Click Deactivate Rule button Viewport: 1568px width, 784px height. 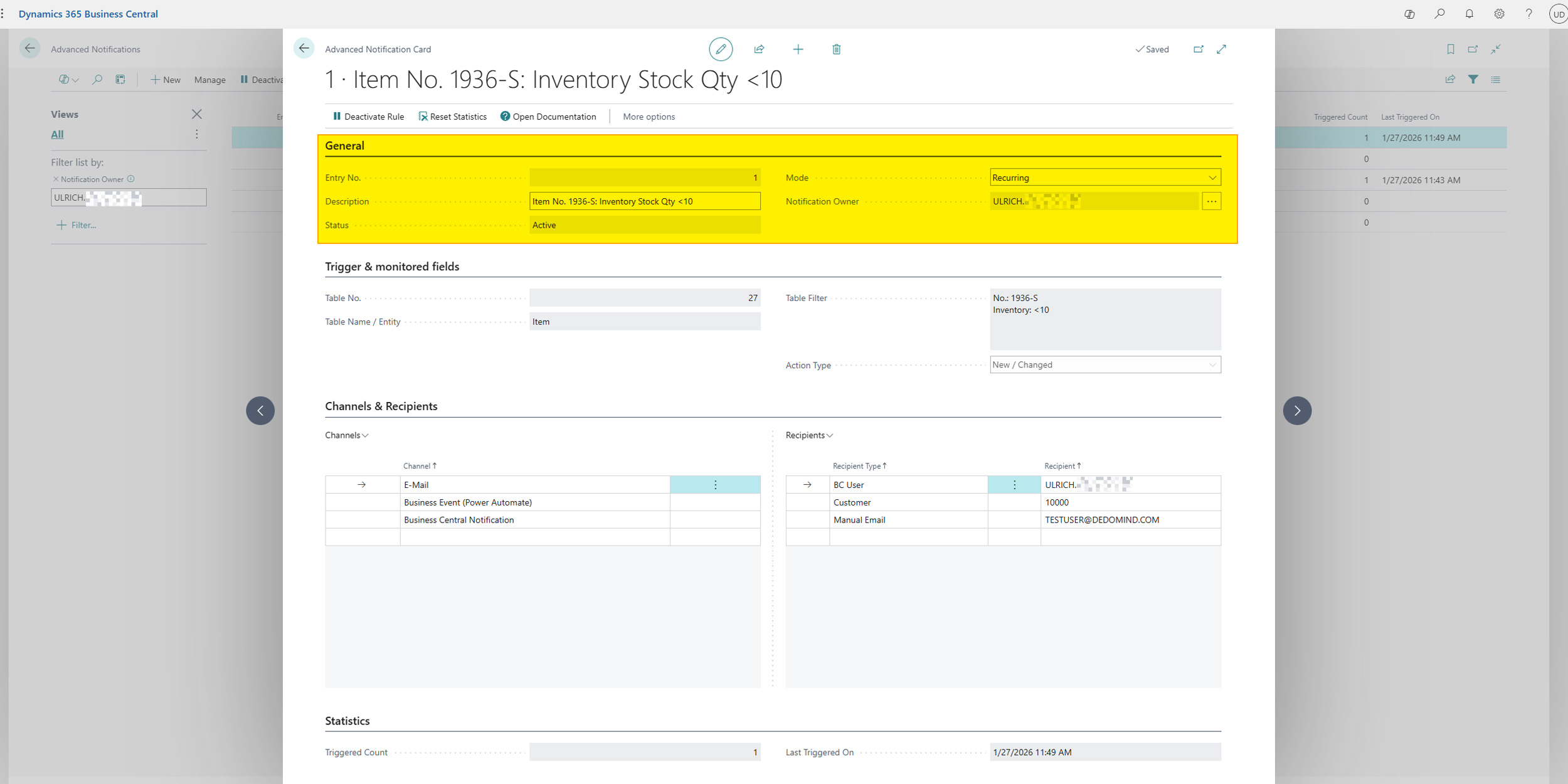coord(368,117)
